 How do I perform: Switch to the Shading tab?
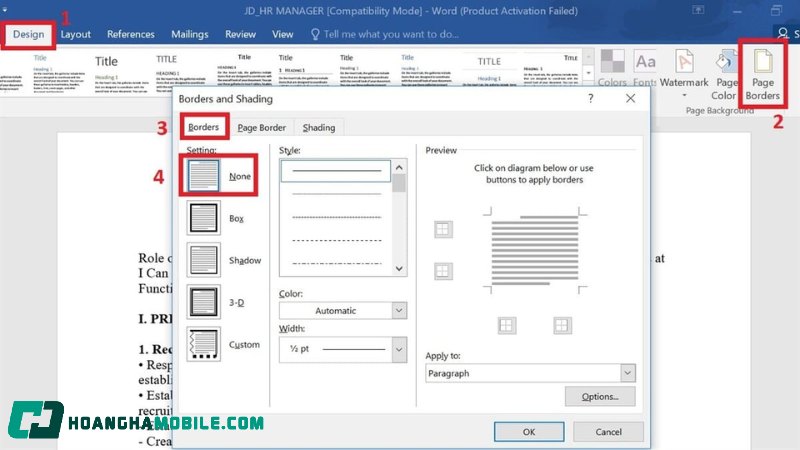[x=319, y=127]
